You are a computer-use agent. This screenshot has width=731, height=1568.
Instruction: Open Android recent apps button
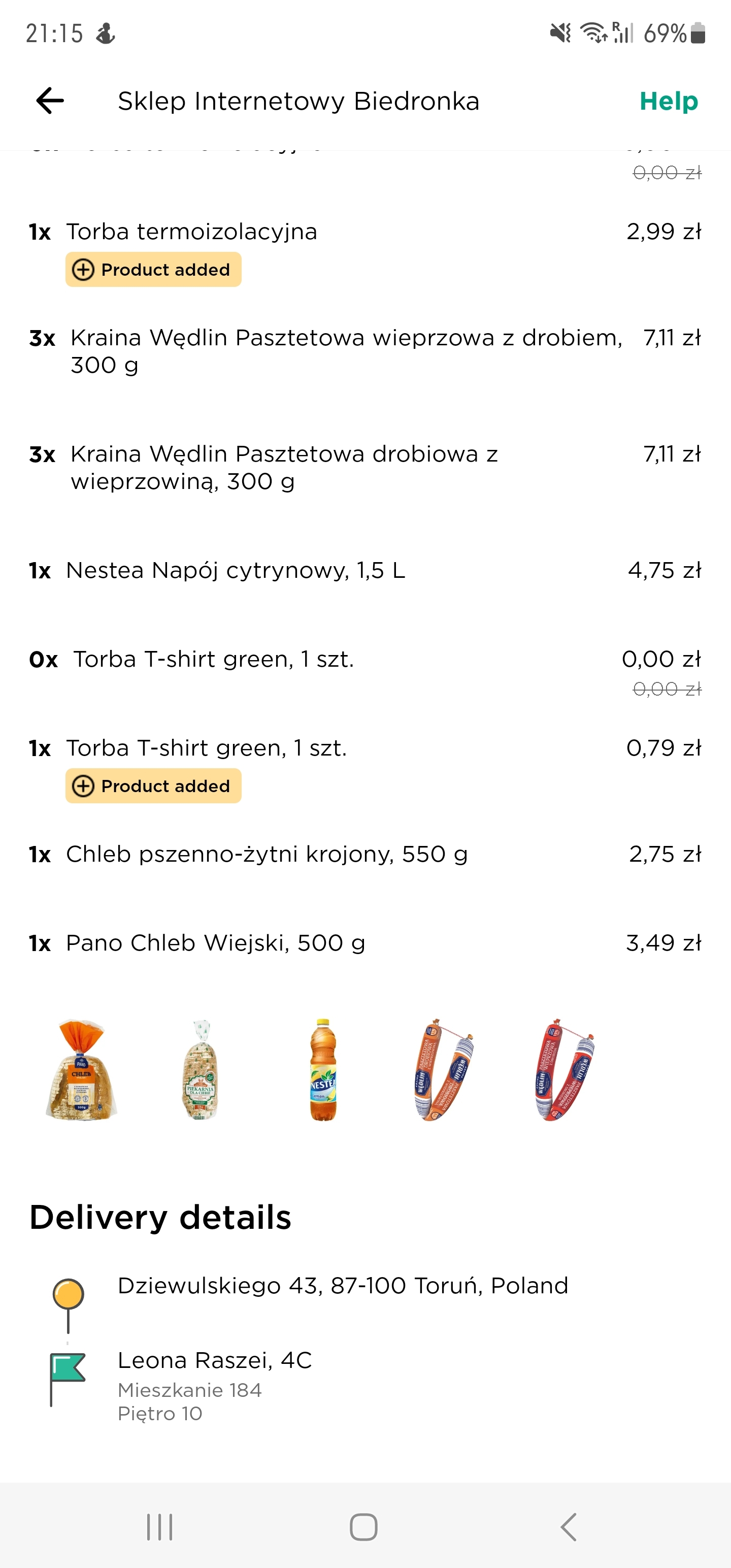(159, 1526)
